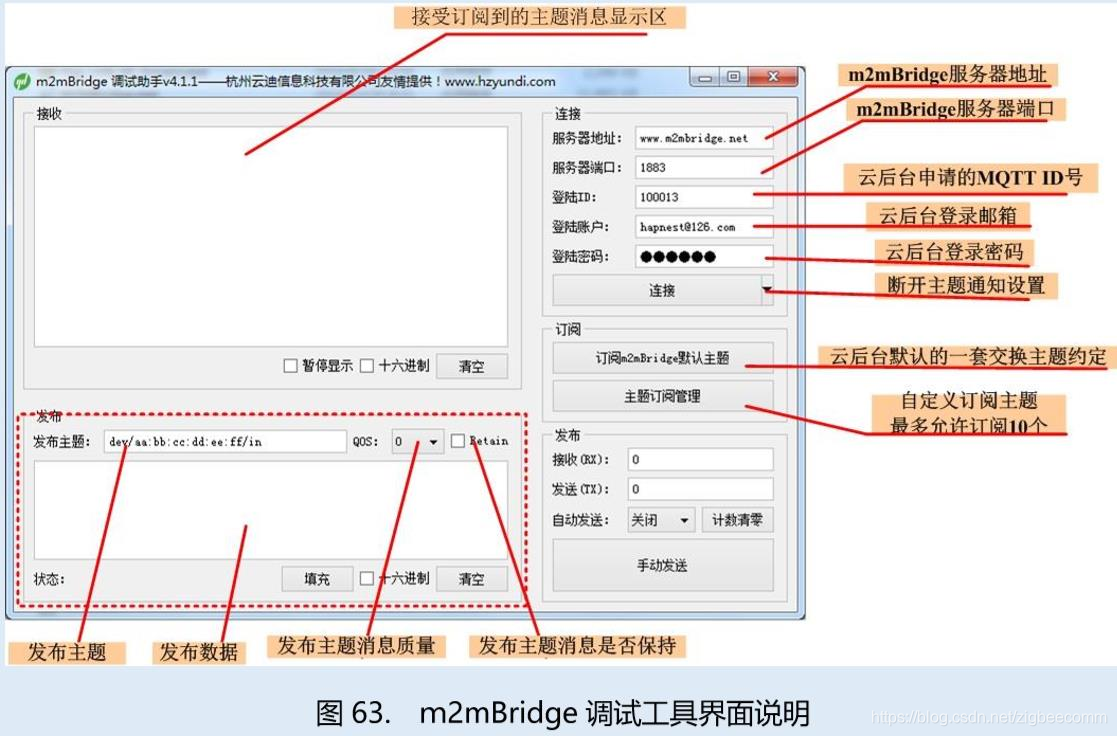
Task: Focus the 服务器端口 field showing 1883
Action: pyautogui.click(x=704, y=167)
